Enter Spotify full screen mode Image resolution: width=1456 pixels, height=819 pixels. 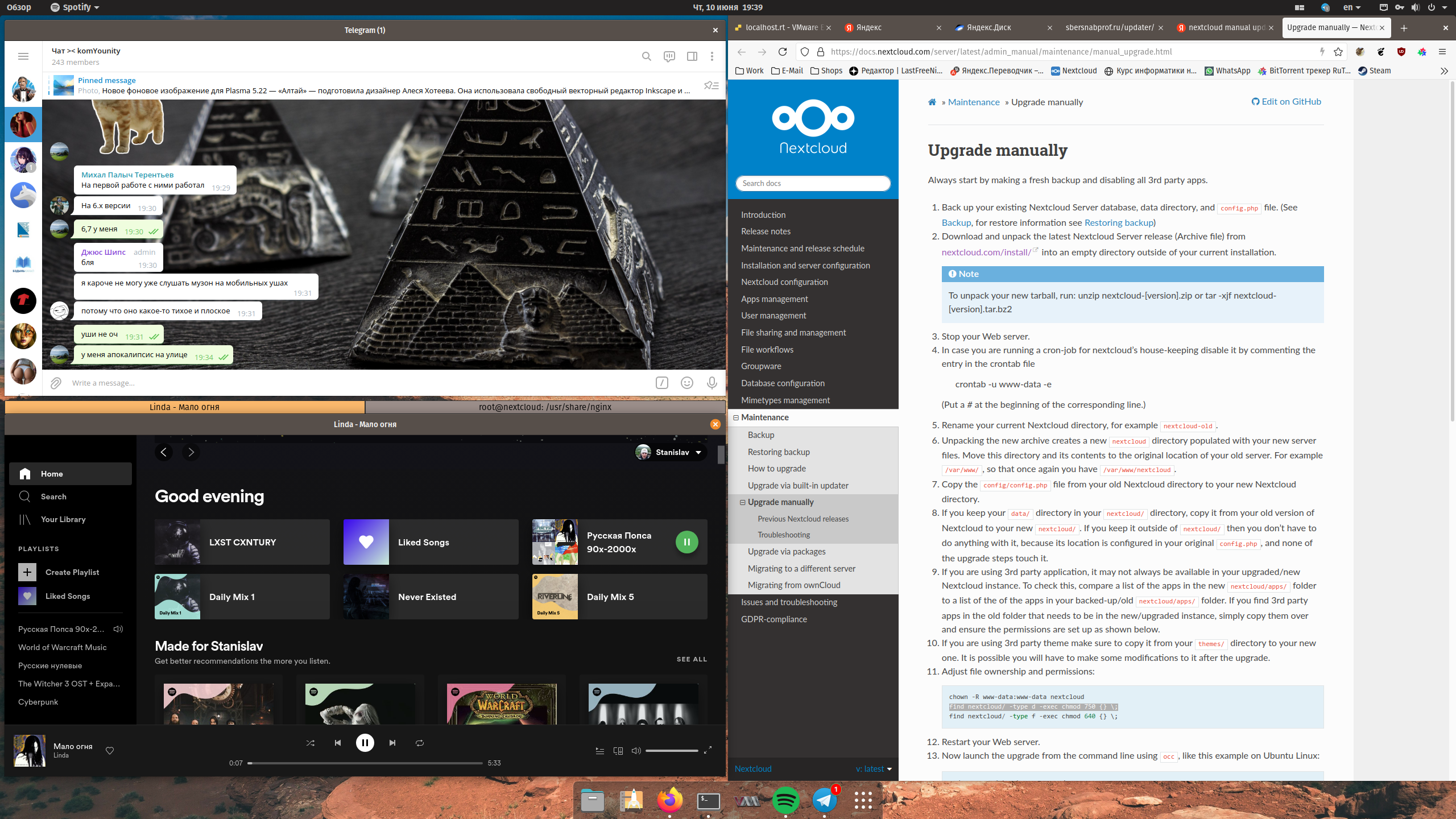[x=708, y=751]
